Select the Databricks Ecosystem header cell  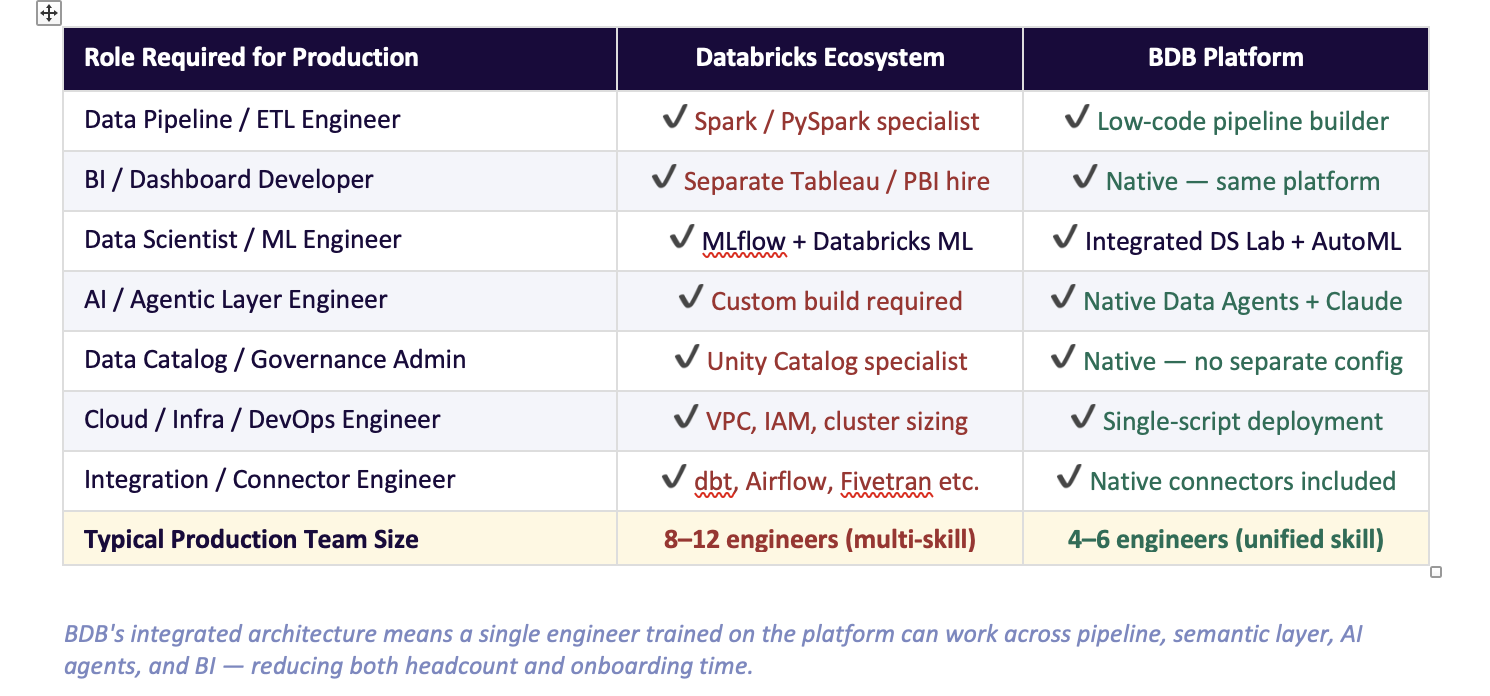coord(818,57)
